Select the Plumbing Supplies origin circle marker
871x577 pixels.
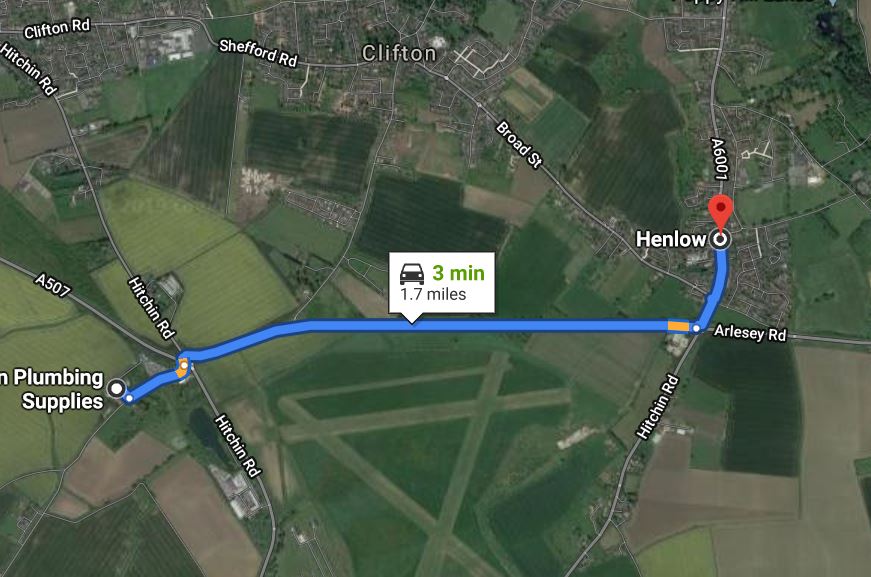click(117, 388)
